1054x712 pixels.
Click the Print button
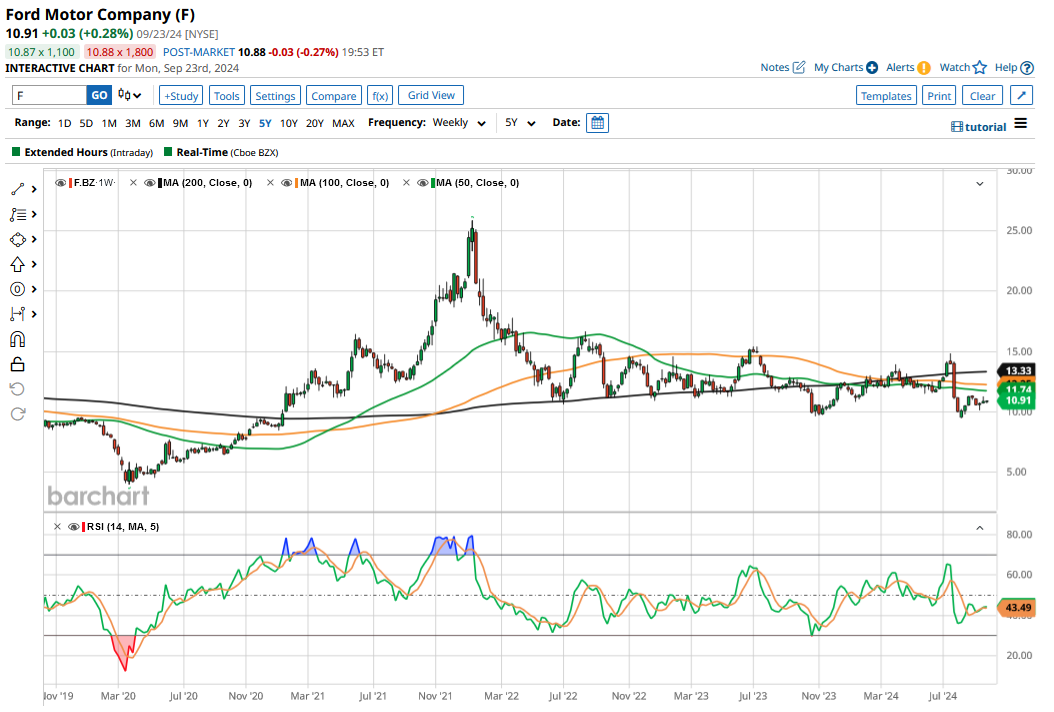(939, 95)
